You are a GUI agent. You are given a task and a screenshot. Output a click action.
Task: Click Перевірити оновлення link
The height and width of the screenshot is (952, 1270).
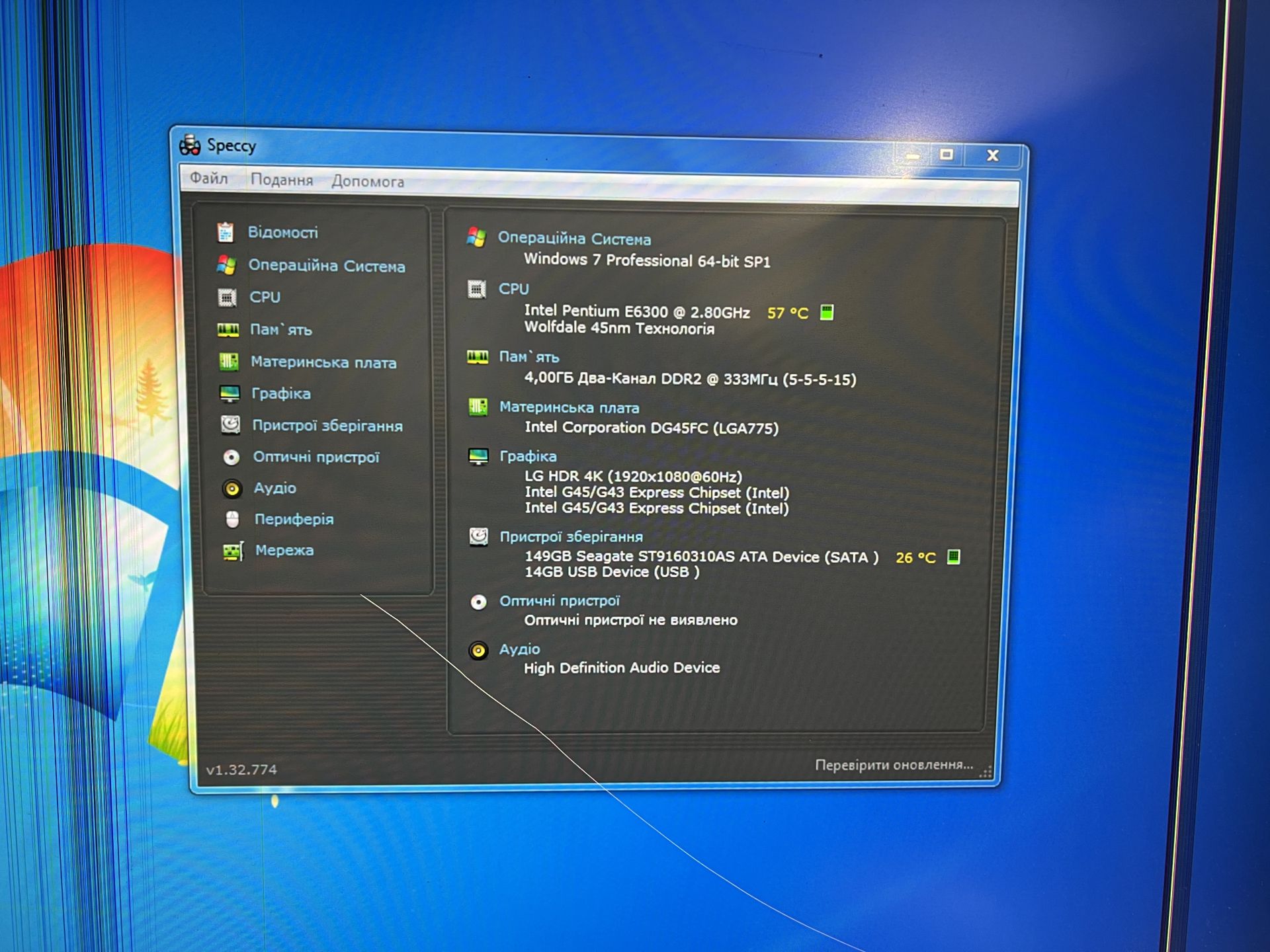[x=894, y=765]
